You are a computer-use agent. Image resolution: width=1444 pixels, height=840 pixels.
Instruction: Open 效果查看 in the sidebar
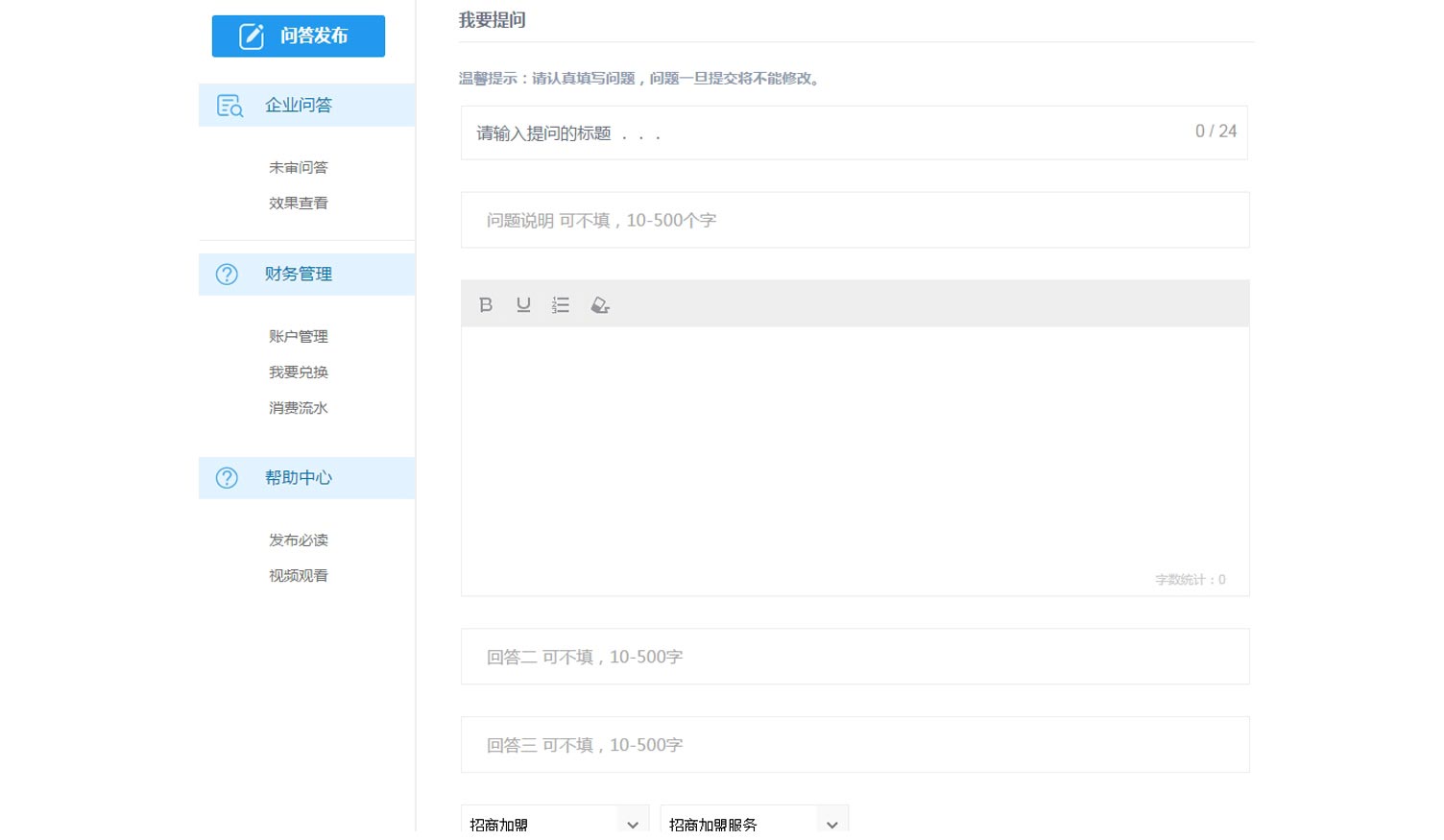[299, 203]
